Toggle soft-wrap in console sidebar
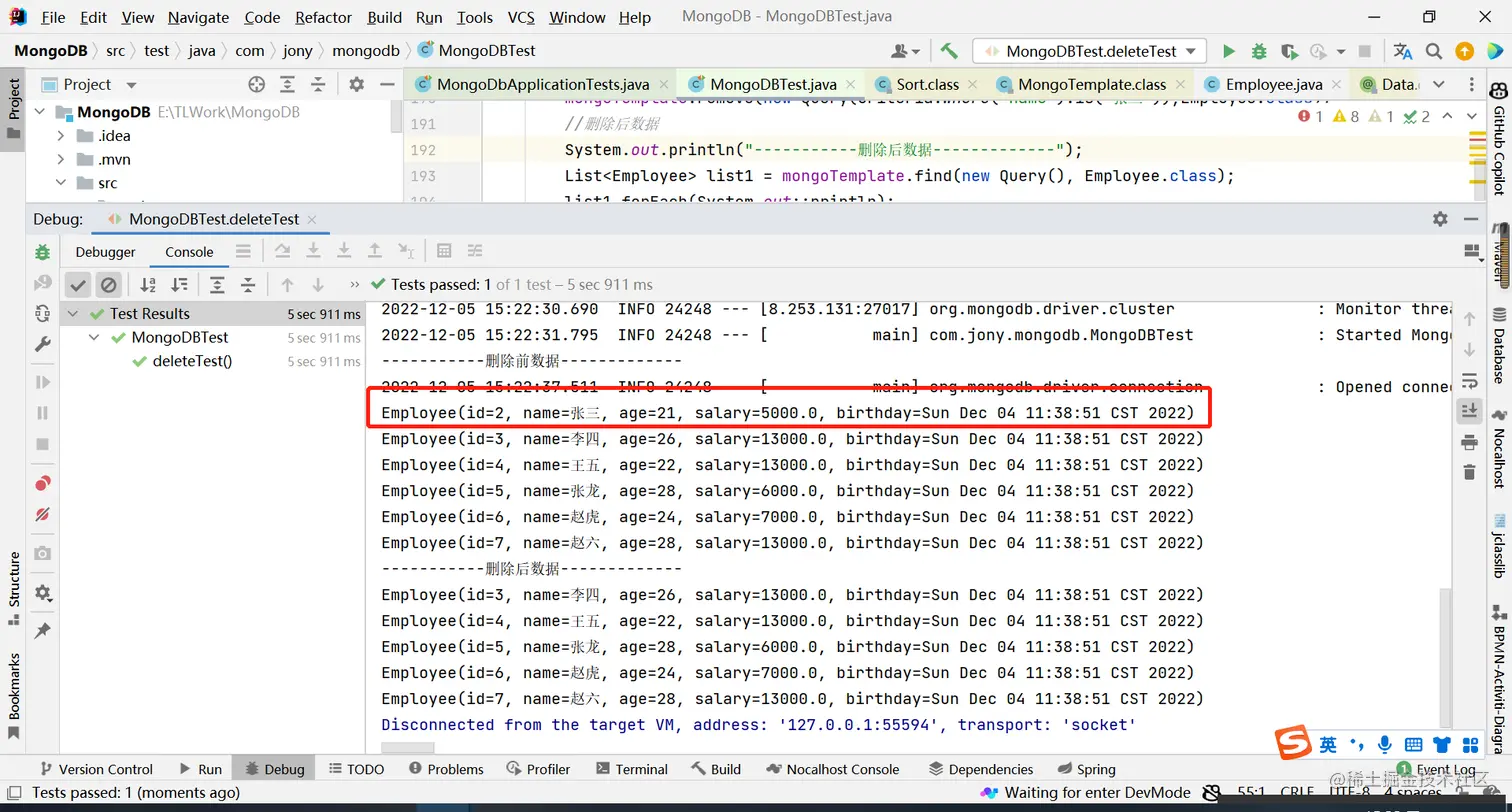 point(1469,380)
